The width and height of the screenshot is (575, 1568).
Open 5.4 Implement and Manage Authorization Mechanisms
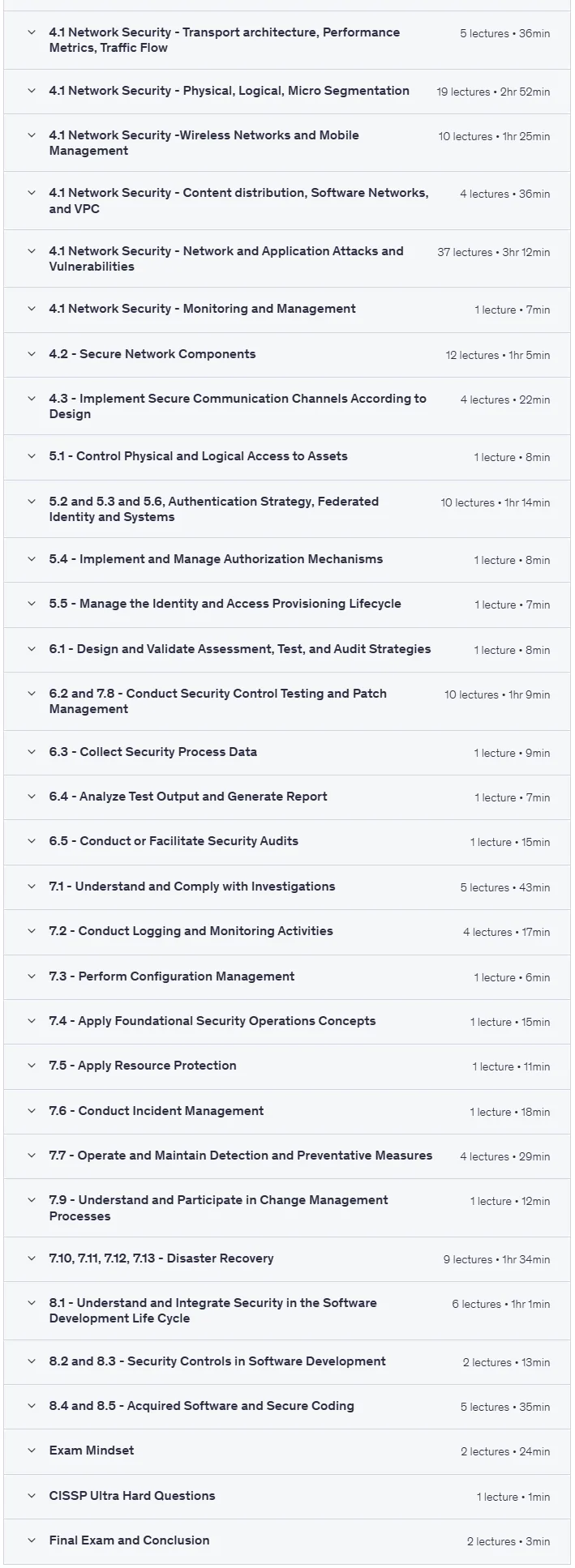[x=287, y=559]
